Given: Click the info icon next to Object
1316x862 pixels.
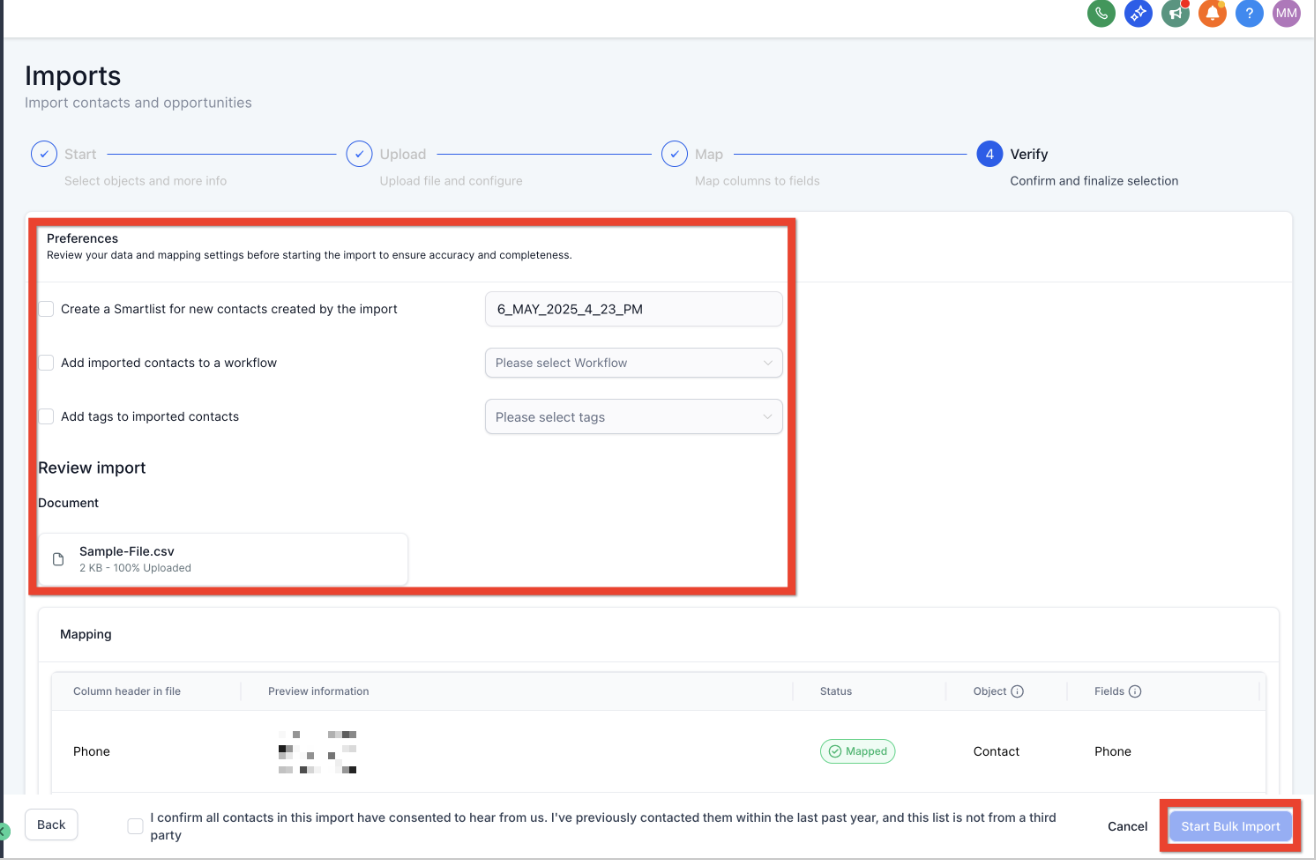Looking at the screenshot, I should [x=1017, y=691].
